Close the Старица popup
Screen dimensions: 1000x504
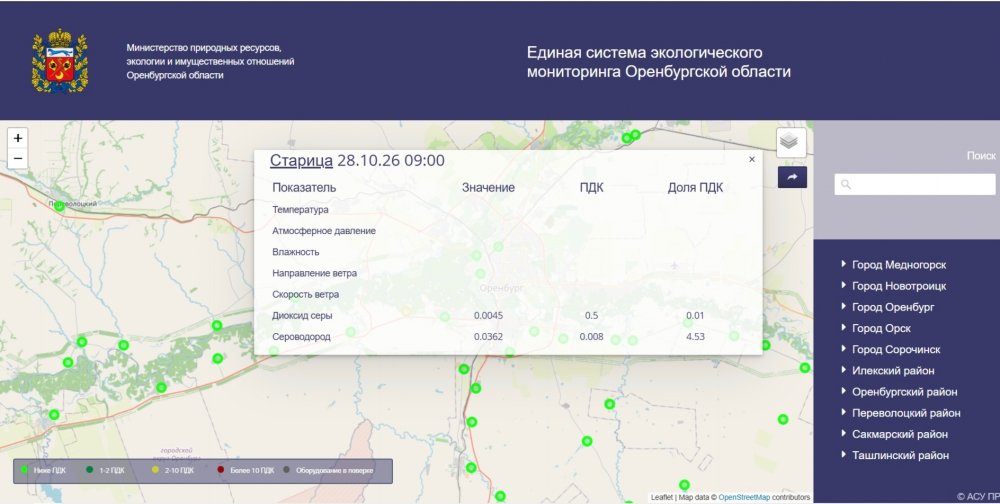pyautogui.click(x=752, y=159)
